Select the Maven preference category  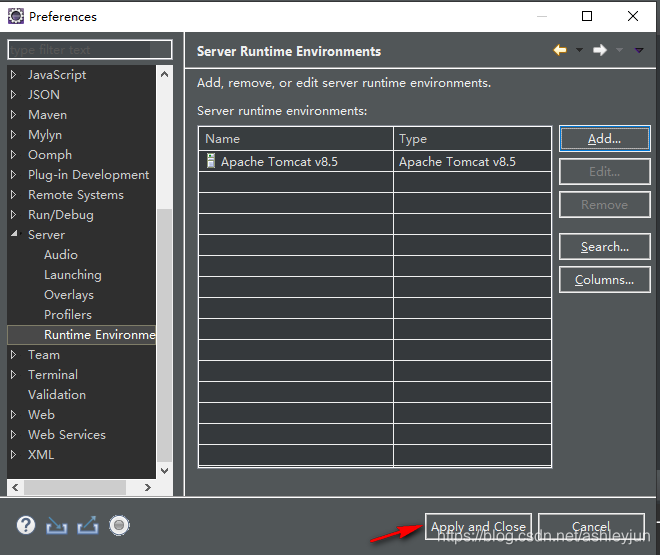[47, 114]
